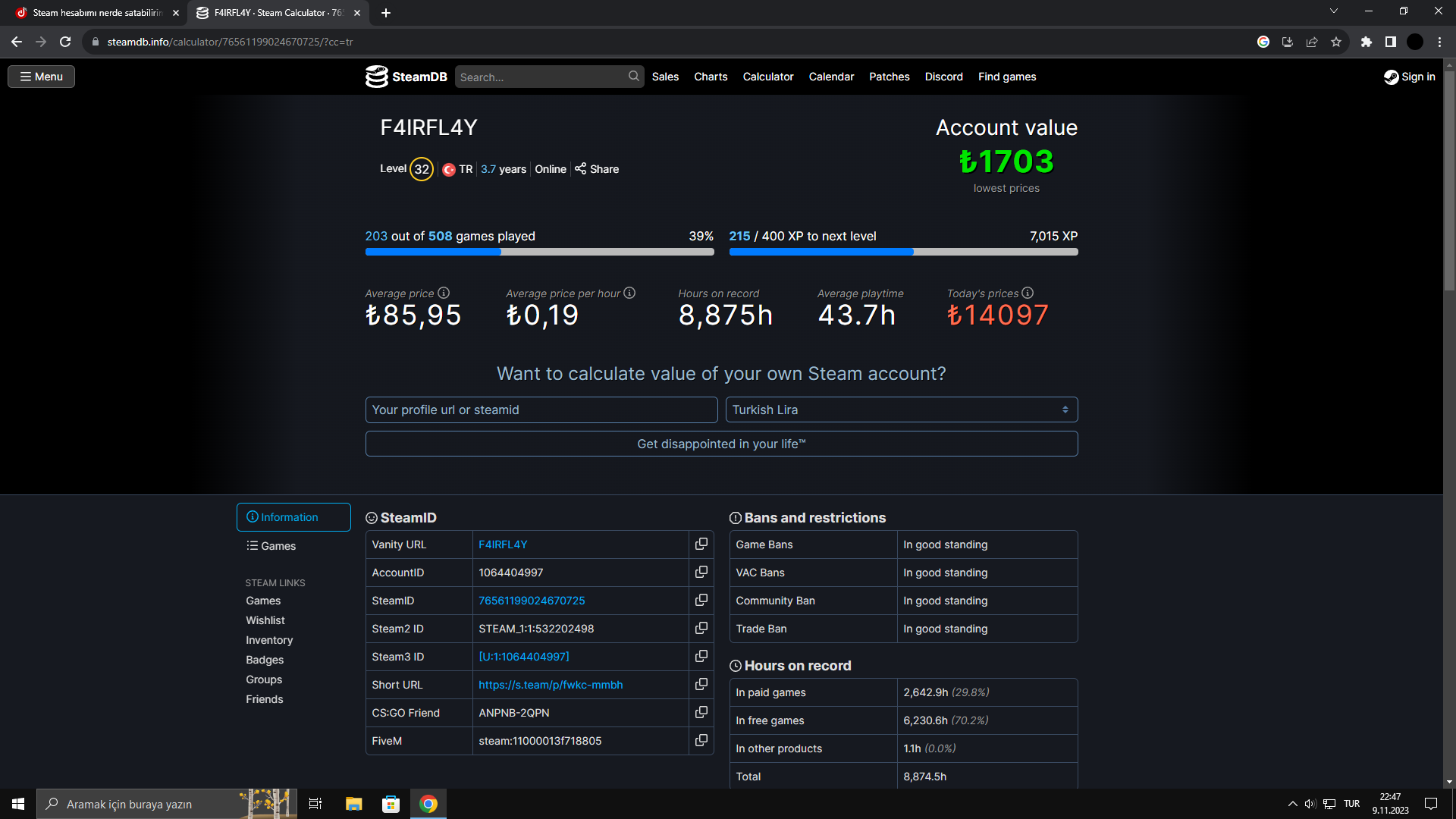Go back to previous page
The width and height of the screenshot is (1456, 819).
tap(17, 42)
